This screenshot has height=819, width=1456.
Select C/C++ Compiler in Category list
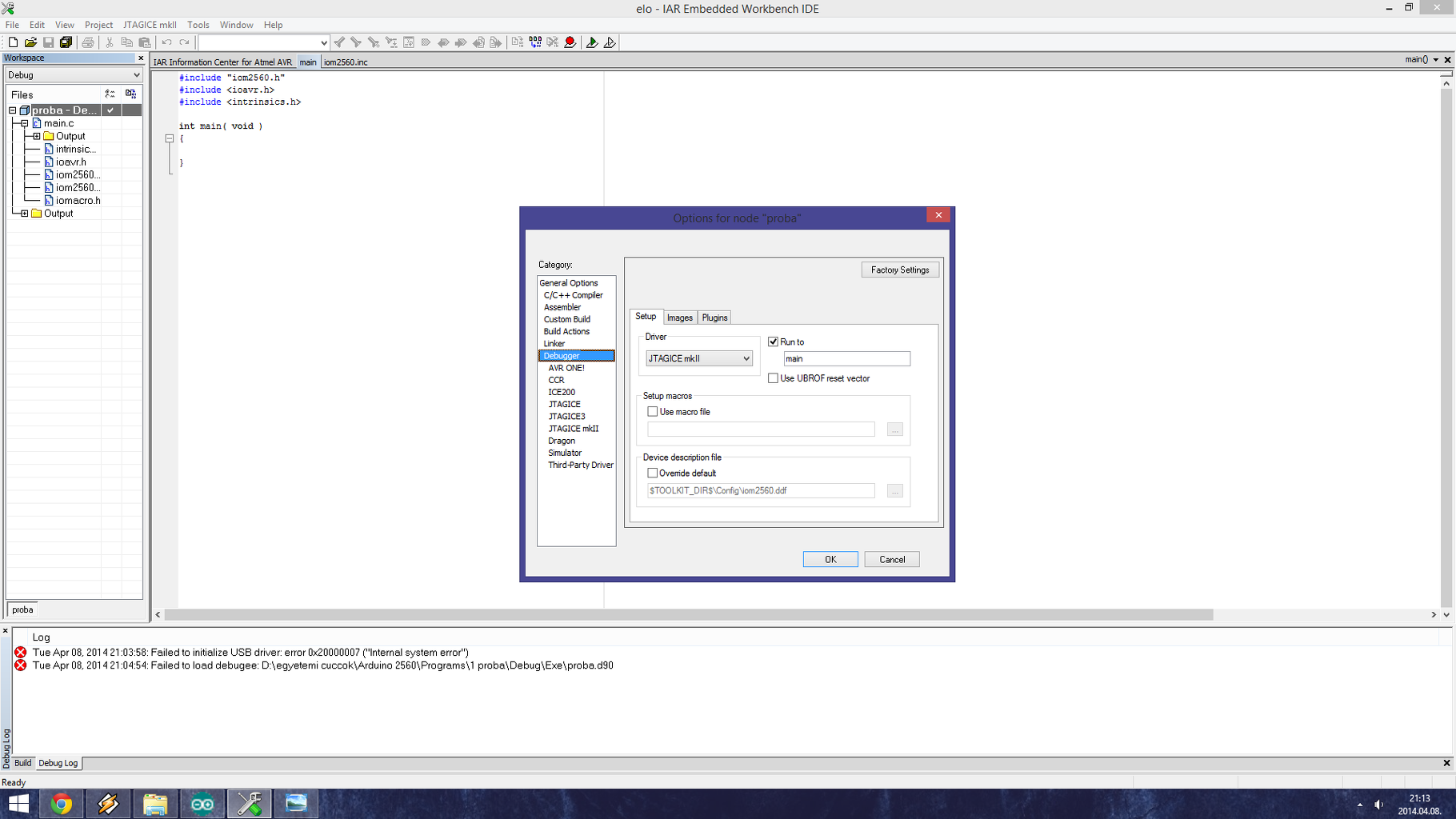point(574,295)
